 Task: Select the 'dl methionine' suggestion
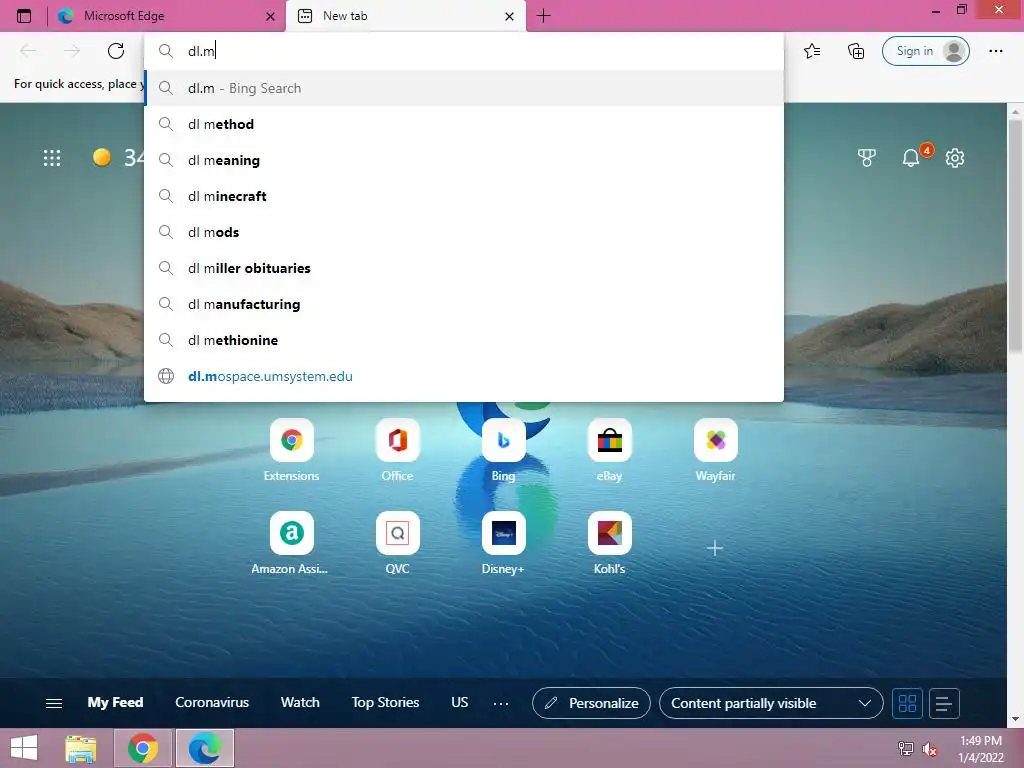click(464, 340)
